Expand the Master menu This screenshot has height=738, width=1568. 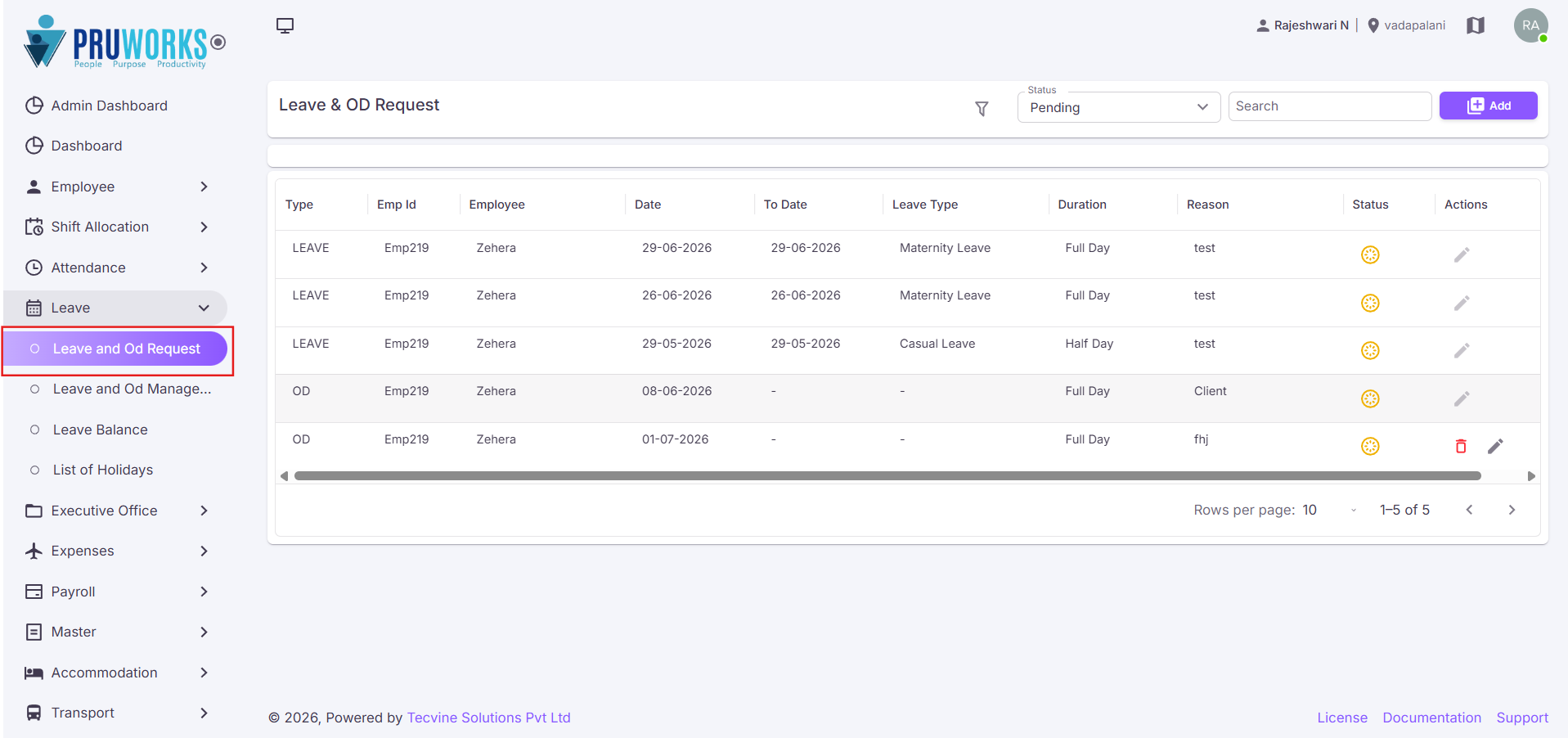point(115,632)
